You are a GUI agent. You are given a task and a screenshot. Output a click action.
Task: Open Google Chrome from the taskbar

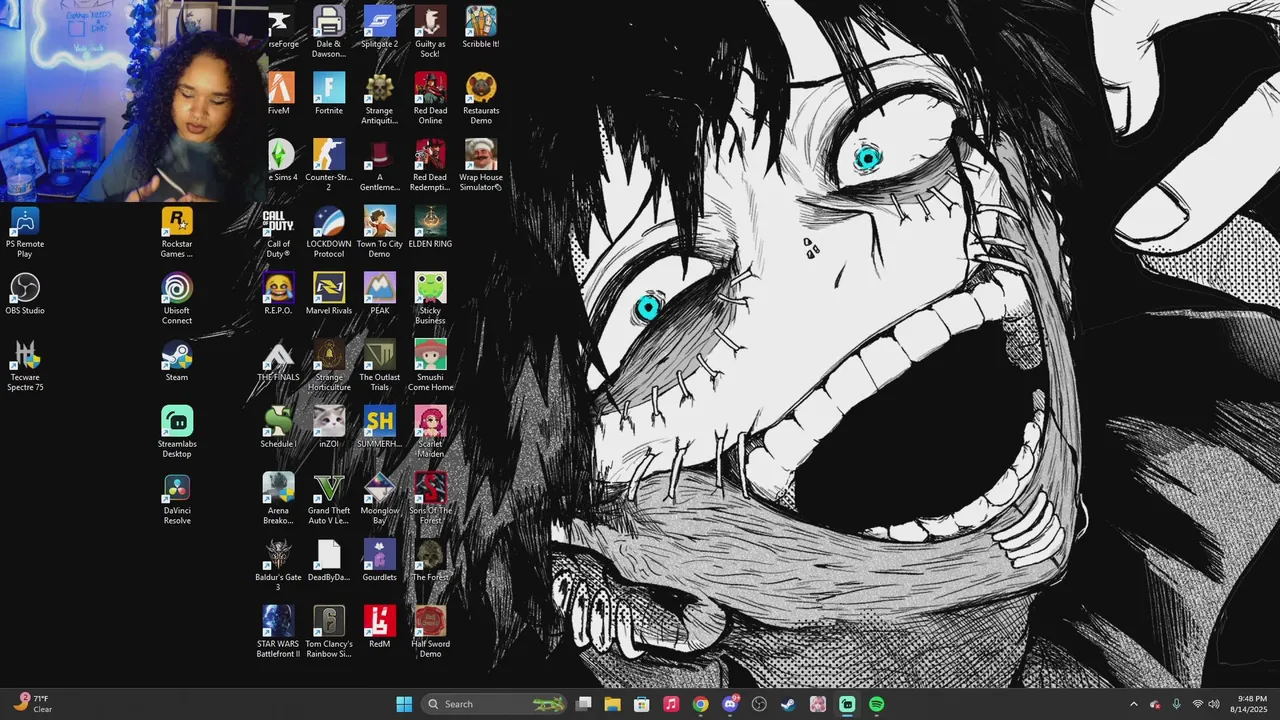click(x=700, y=704)
